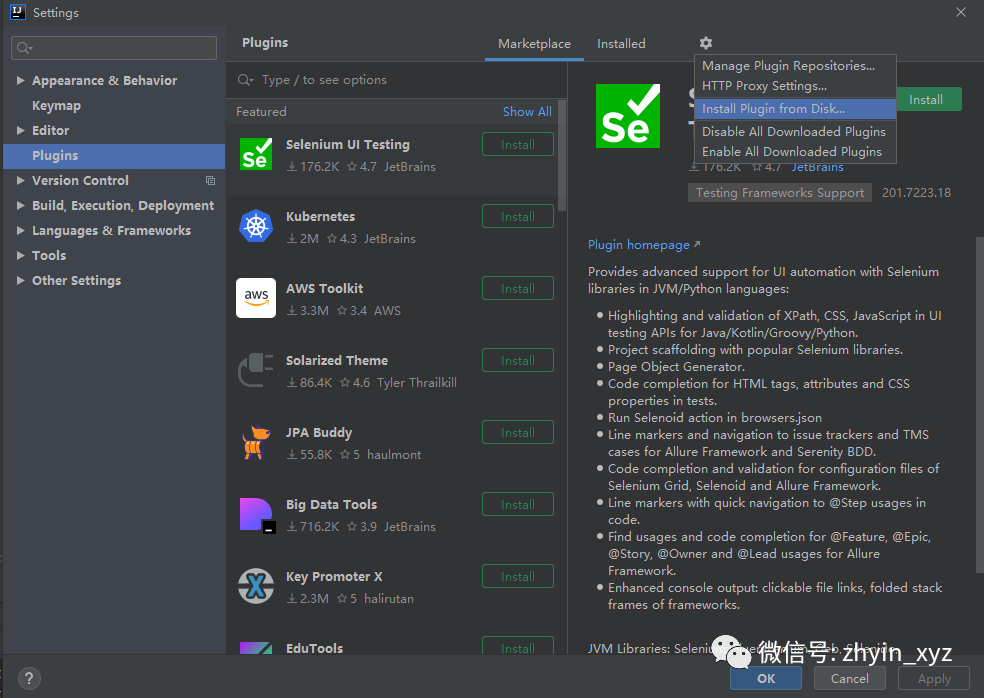Select the Big Data Tools title

point(331,505)
